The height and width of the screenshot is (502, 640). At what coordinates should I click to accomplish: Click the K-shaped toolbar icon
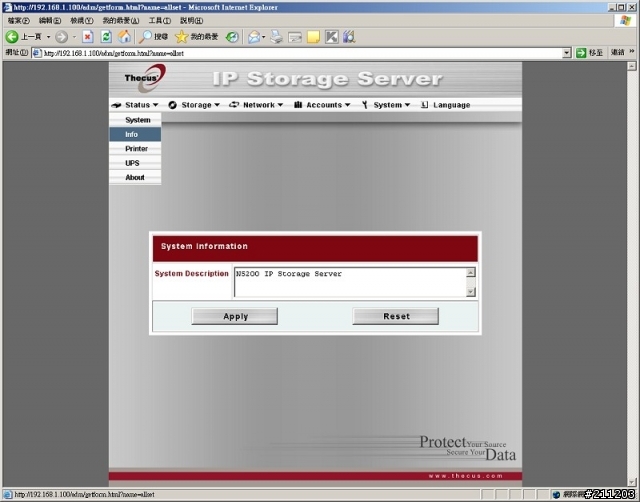coord(331,37)
